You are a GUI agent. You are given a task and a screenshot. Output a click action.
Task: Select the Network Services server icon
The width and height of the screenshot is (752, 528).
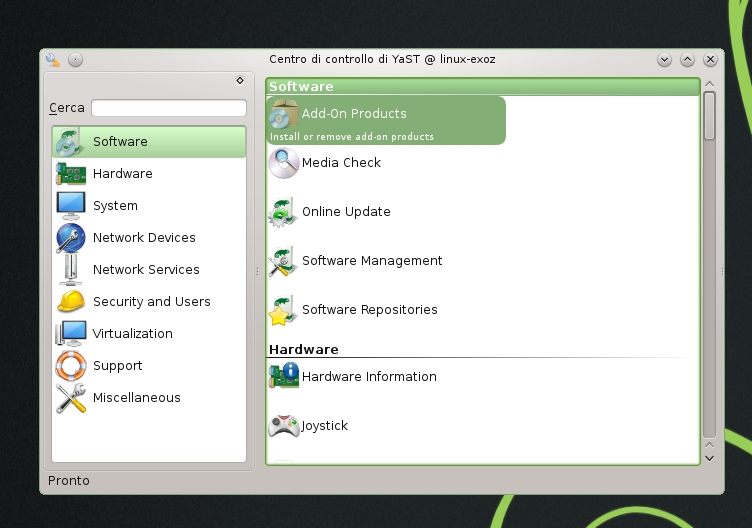point(70,270)
